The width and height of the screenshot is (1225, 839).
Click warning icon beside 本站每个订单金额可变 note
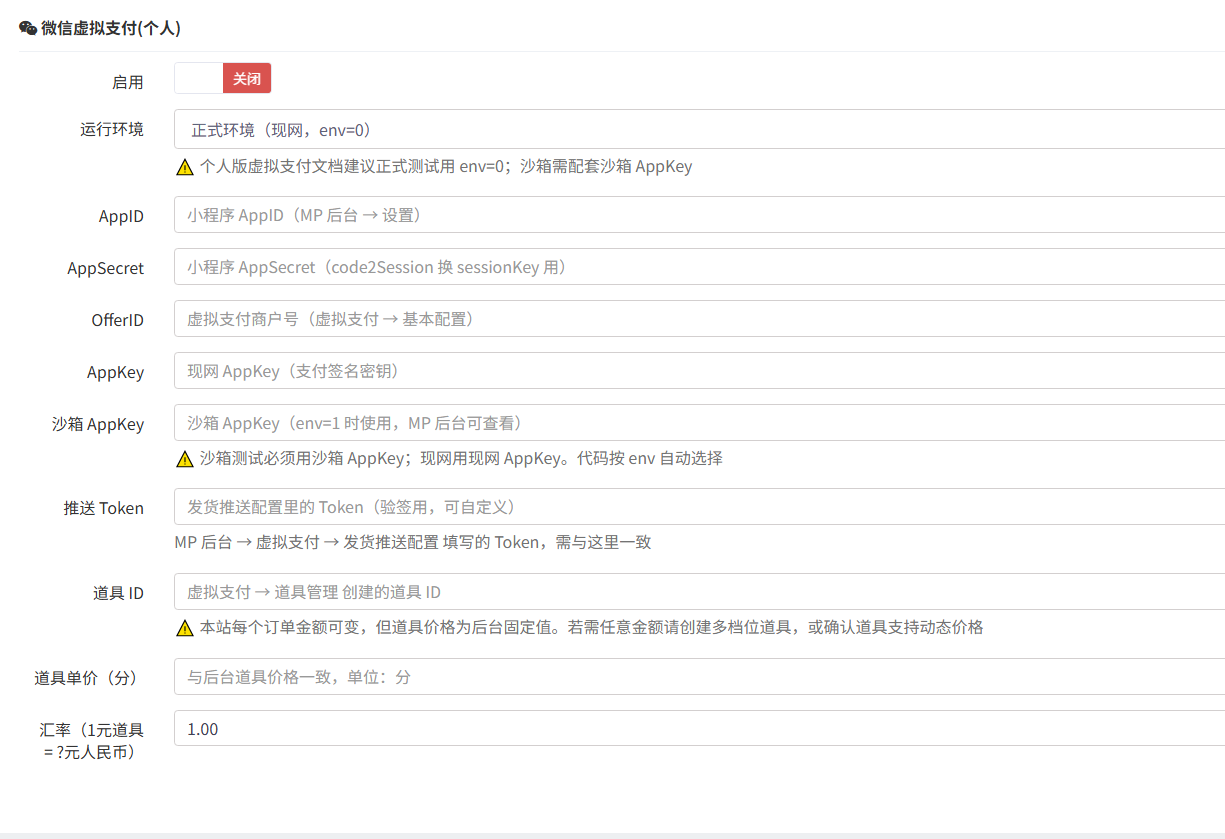(184, 628)
